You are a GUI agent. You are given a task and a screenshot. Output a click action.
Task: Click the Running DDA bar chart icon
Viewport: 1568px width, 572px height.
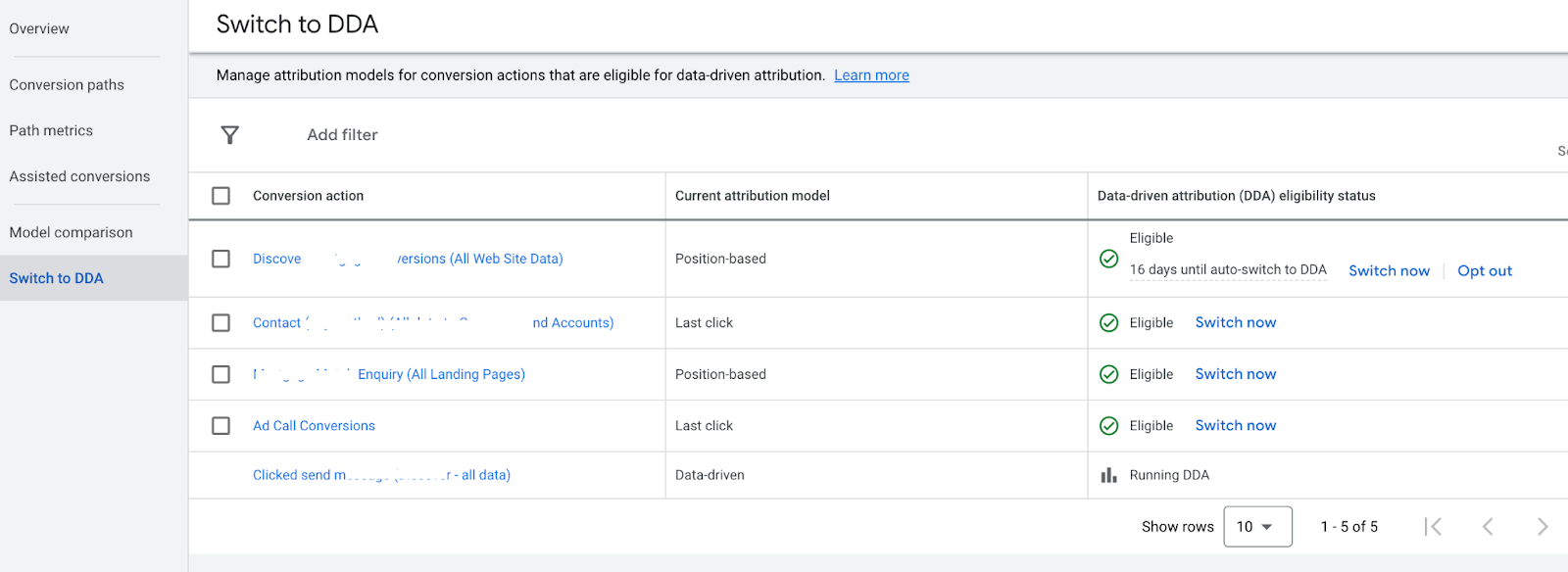(1108, 475)
